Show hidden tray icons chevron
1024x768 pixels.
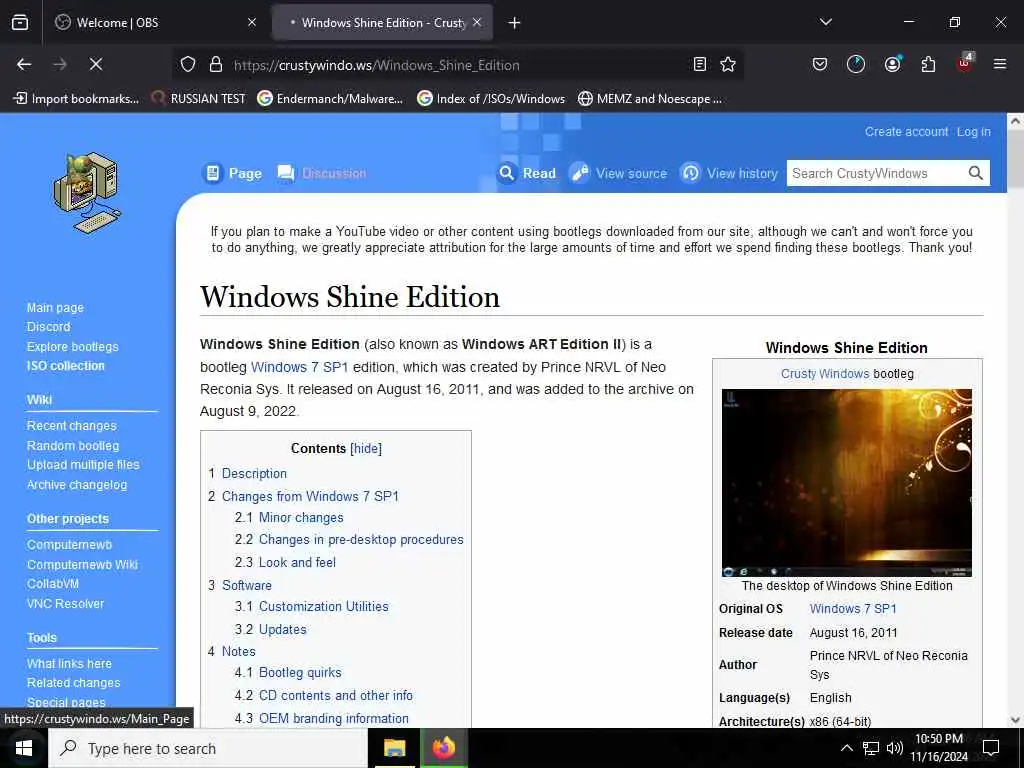click(846, 748)
